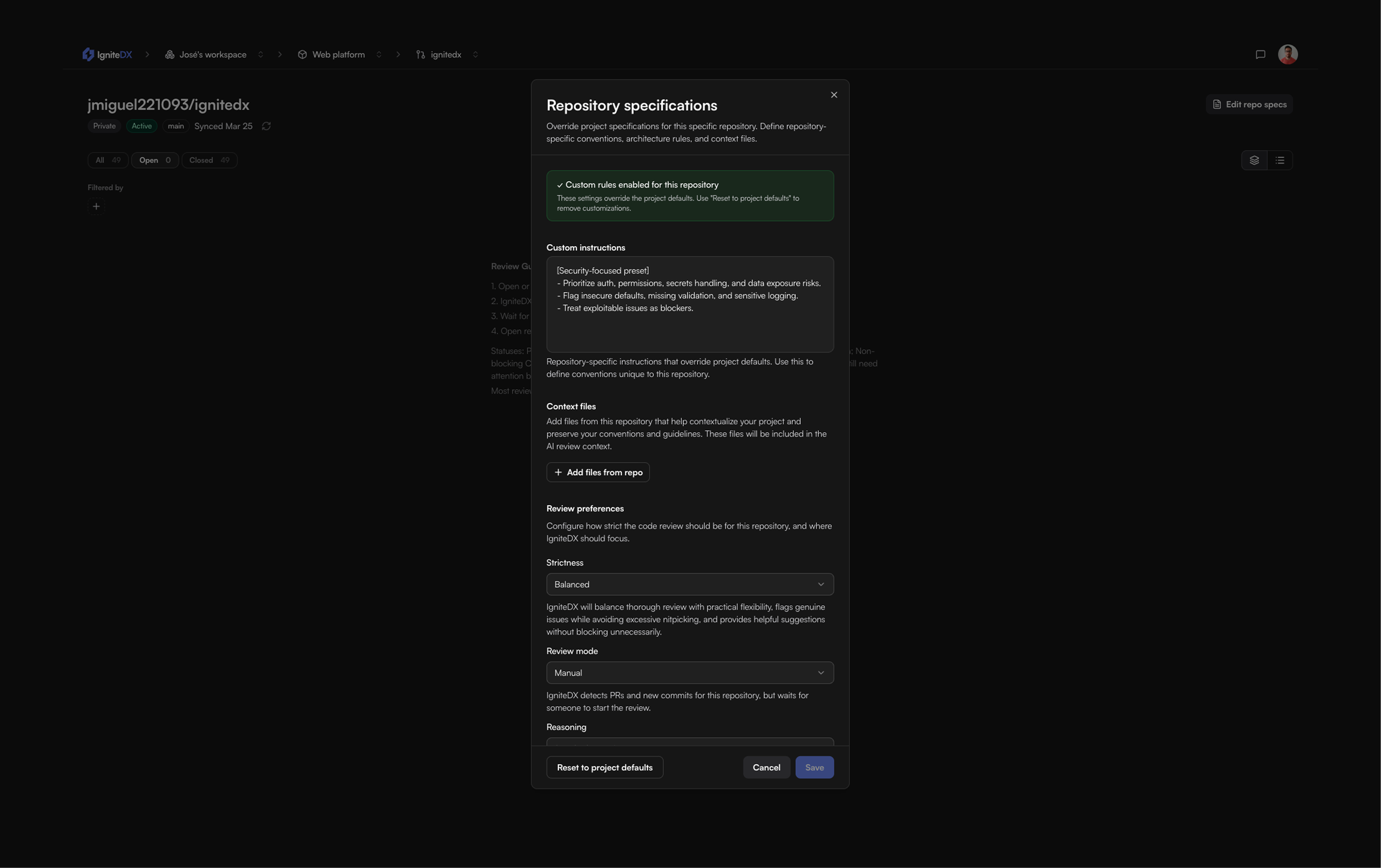The width and height of the screenshot is (1381, 868).
Task: Click Add files from repo button
Action: pyautogui.click(x=598, y=473)
